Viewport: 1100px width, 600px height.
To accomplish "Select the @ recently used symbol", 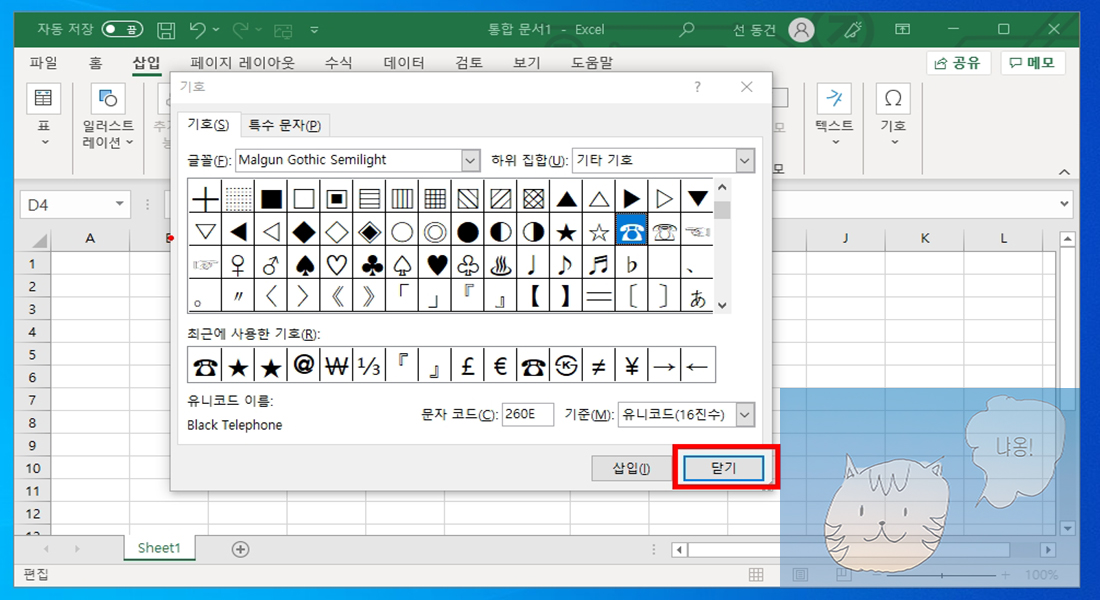I will [x=304, y=365].
